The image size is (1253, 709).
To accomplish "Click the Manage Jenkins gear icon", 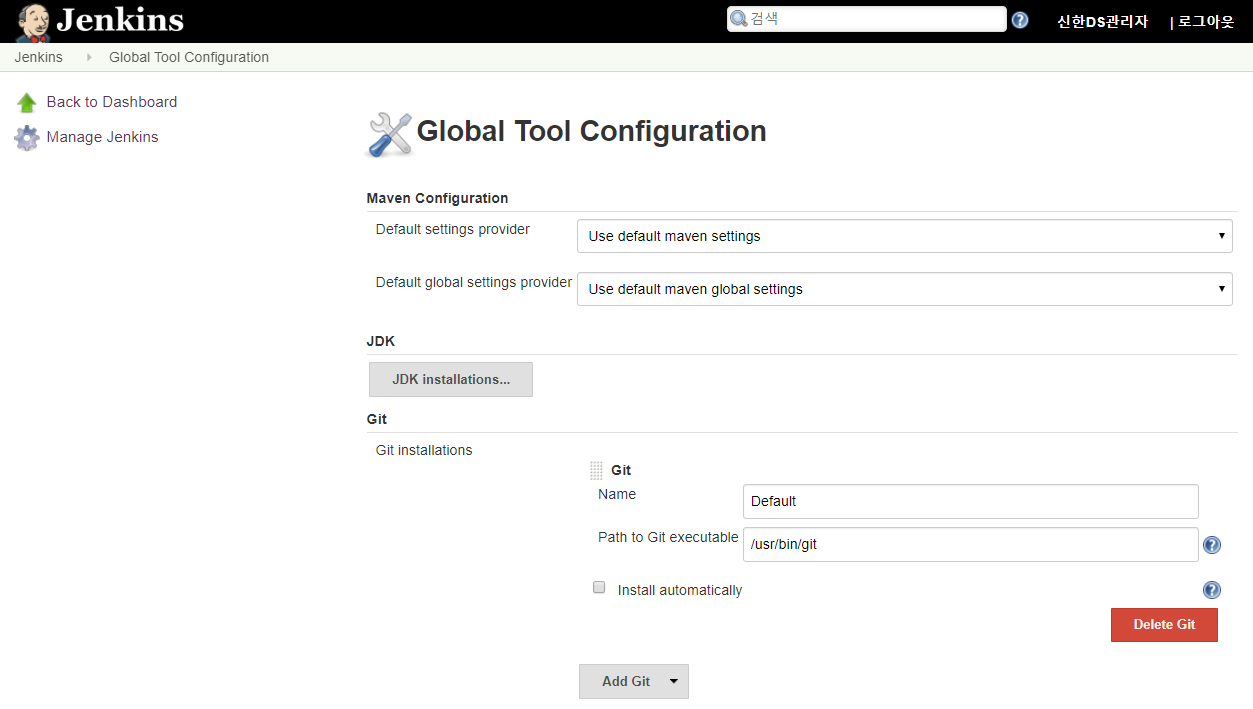I will point(27,138).
